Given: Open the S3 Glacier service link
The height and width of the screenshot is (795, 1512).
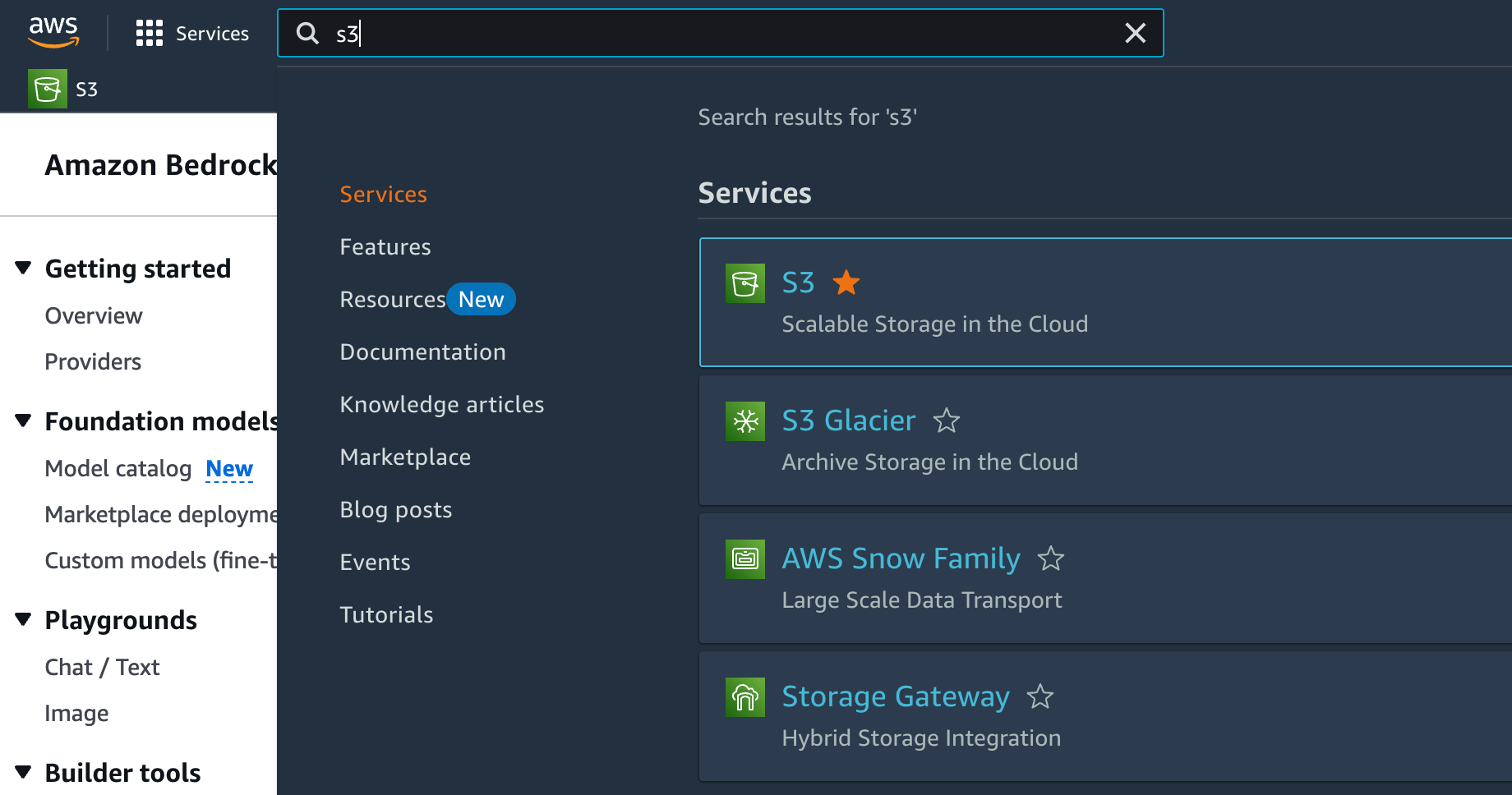Looking at the screenshot, I should (x=848, y=420).
